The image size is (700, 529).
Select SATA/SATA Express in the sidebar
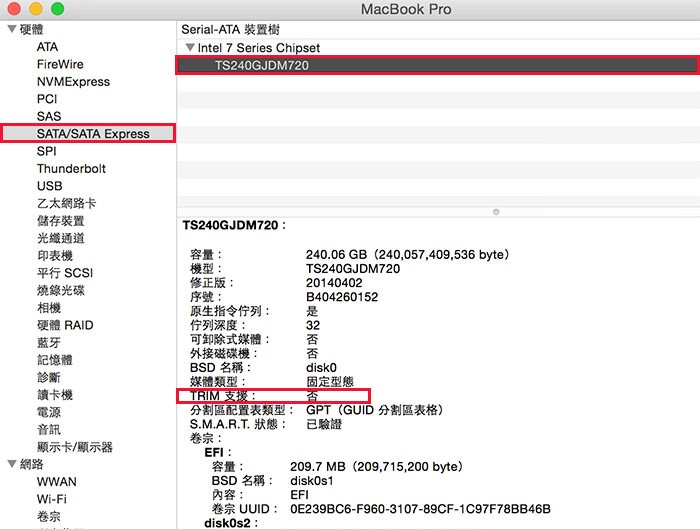tap(88, 133)
